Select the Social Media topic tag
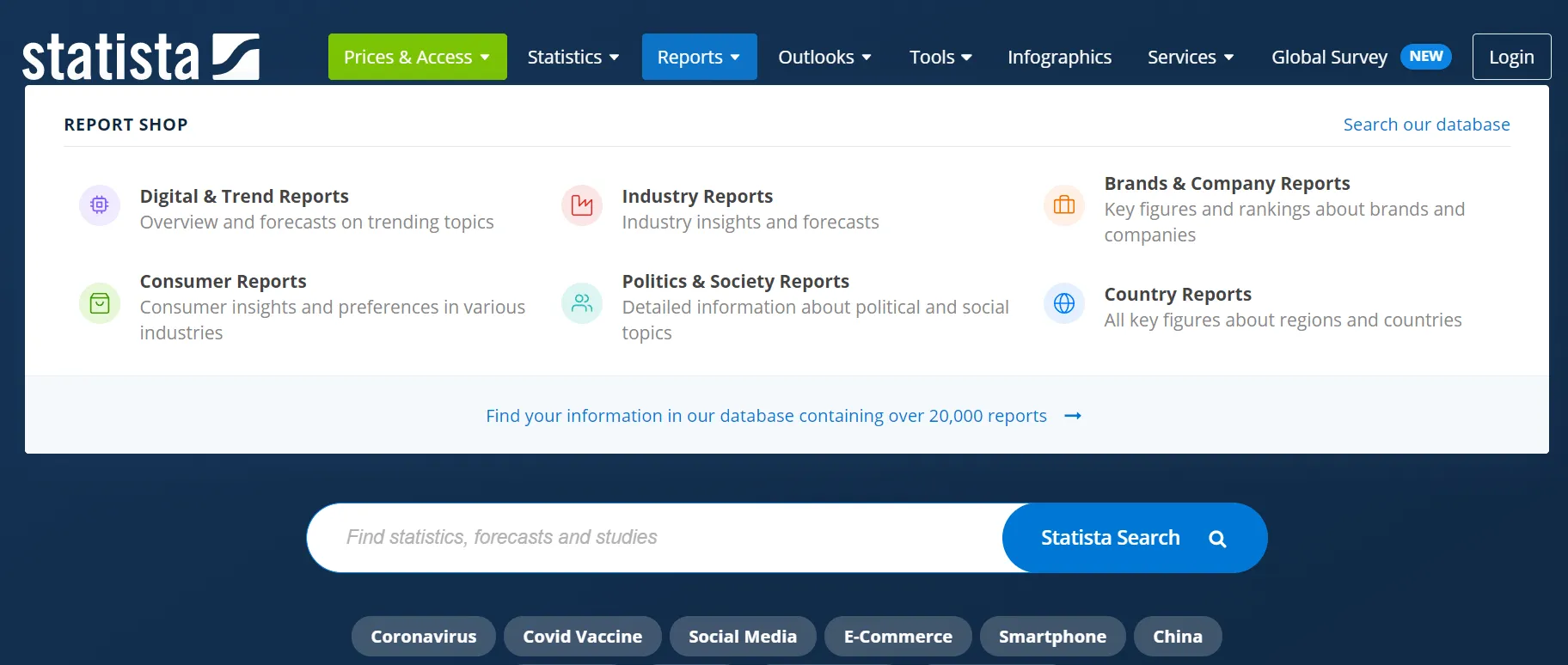 (743, 637)
